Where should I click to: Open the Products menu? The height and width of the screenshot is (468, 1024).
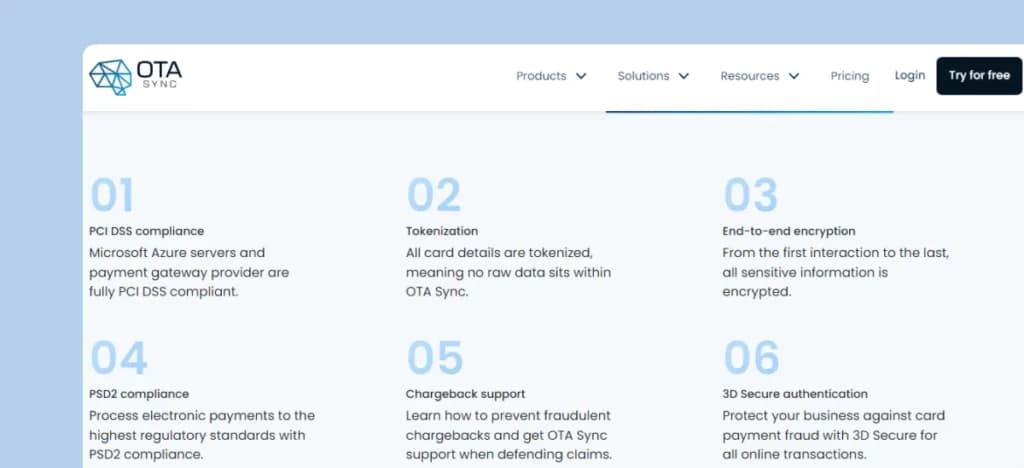pos(541,76)
